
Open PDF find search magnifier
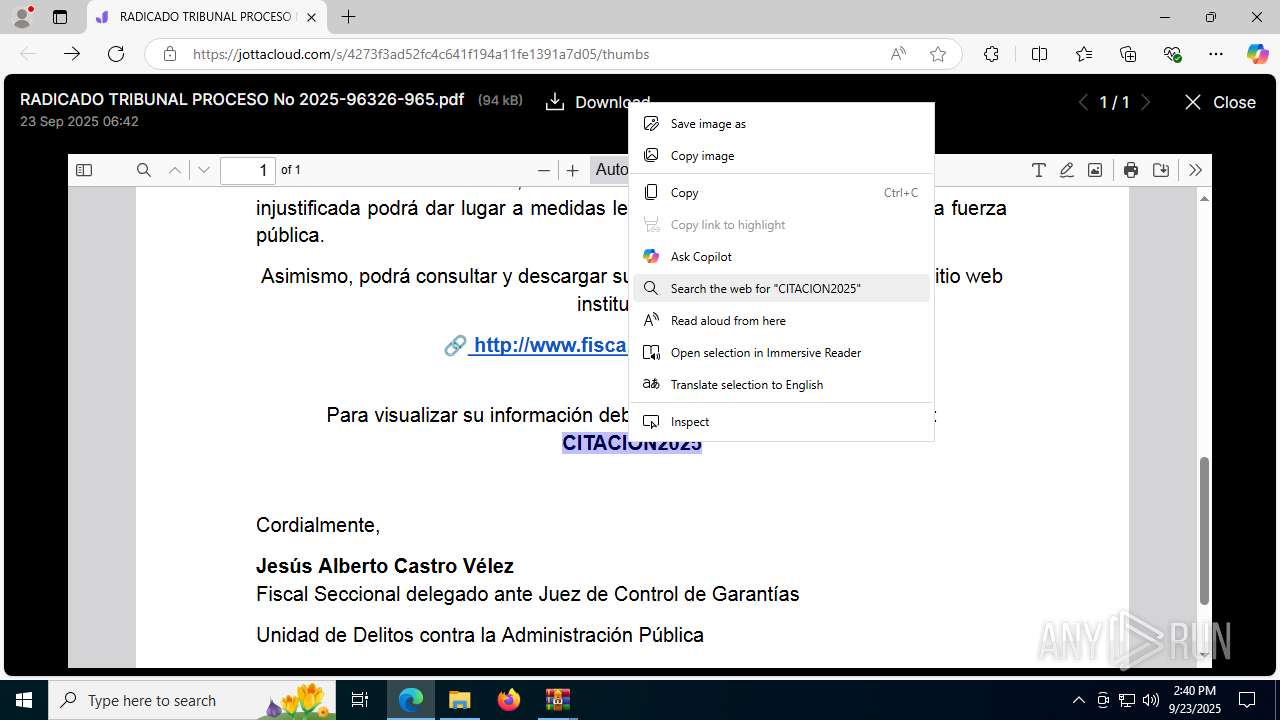coord(144,170)
